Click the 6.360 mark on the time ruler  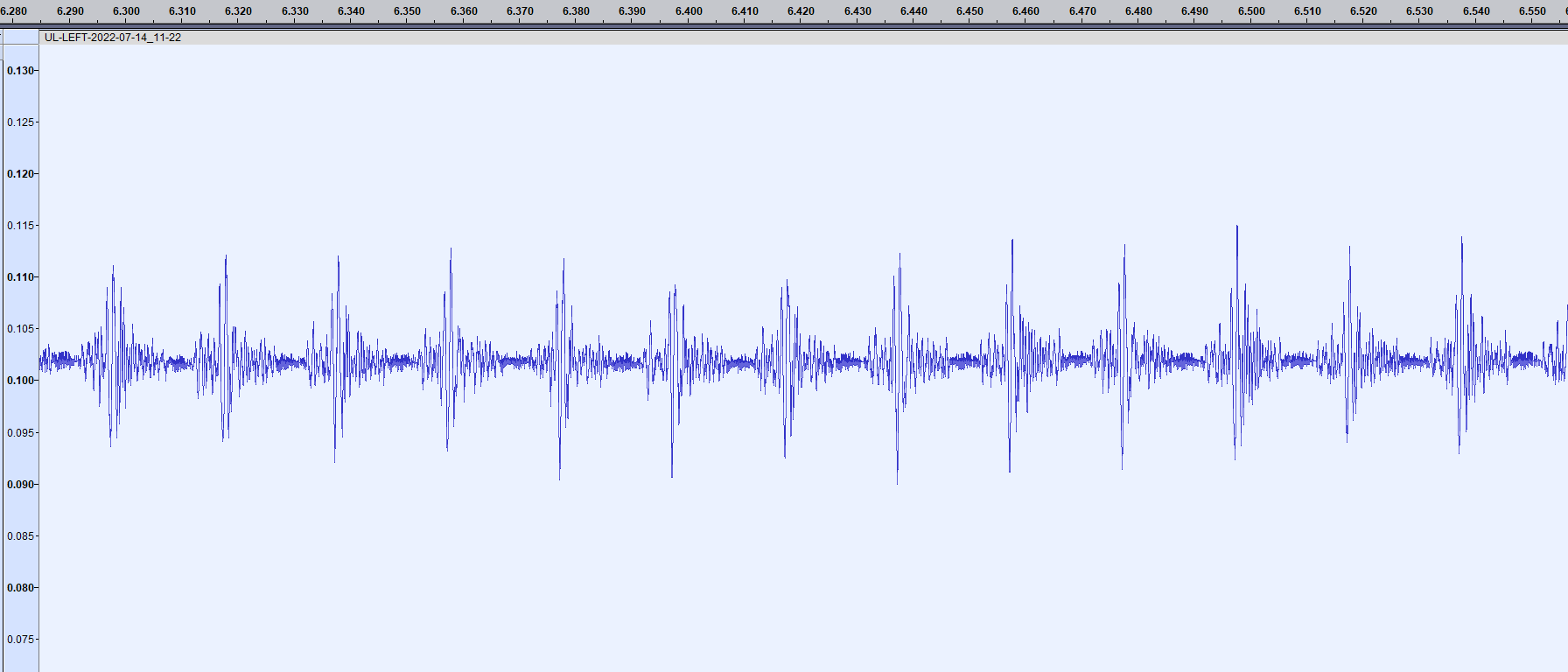pyautogui.click(x=464, y=11)
